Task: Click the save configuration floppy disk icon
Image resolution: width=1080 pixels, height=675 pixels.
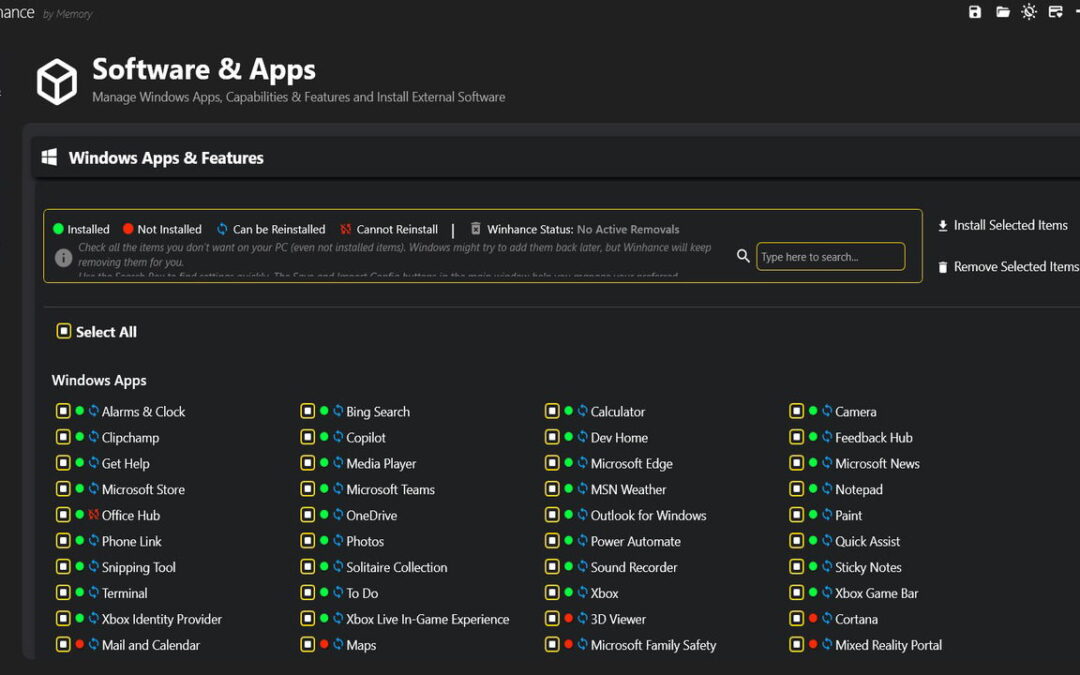Action: [975, 12]
